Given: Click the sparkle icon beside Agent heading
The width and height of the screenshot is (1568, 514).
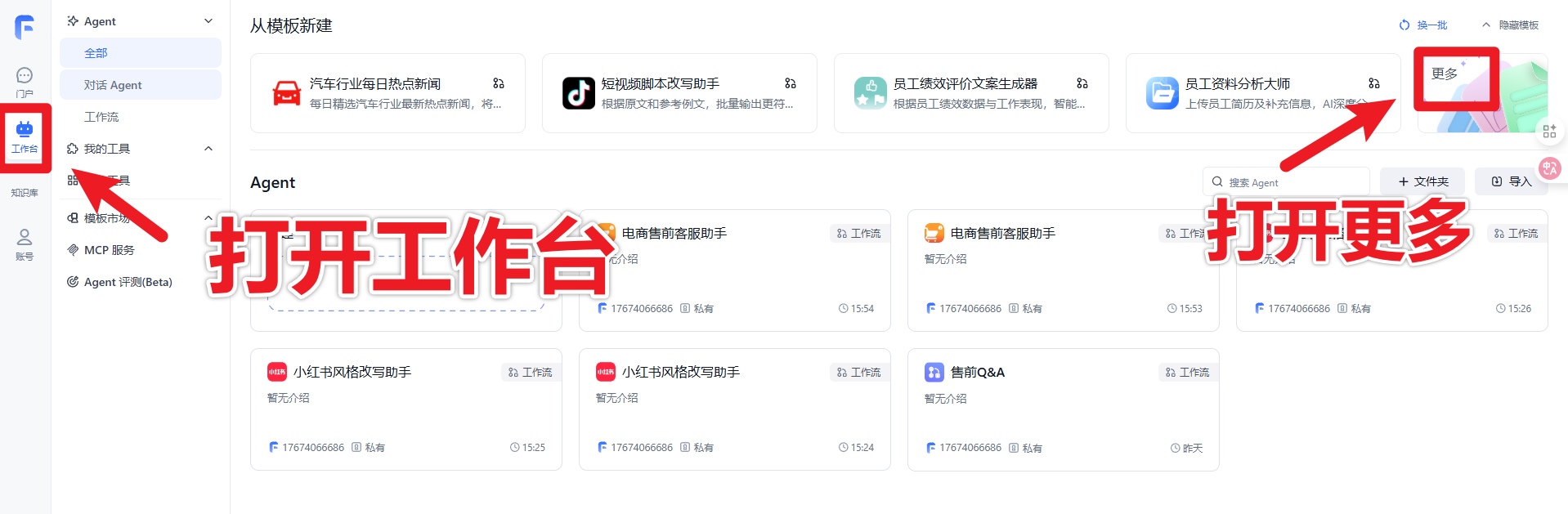Looking at the screenshot, I should click(73, 21).
